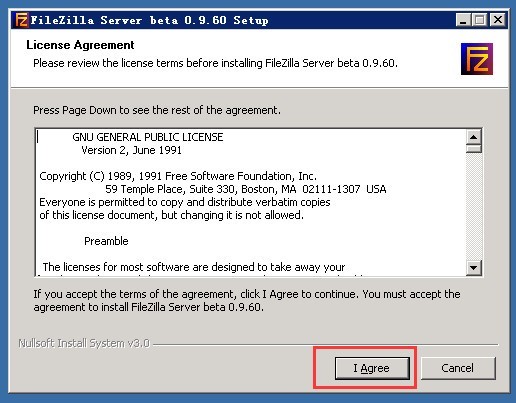Image resolution: width=516 pixels, height=403 pixels.
Task: Accept the license with I Agree
Action: tap(372, 368)
